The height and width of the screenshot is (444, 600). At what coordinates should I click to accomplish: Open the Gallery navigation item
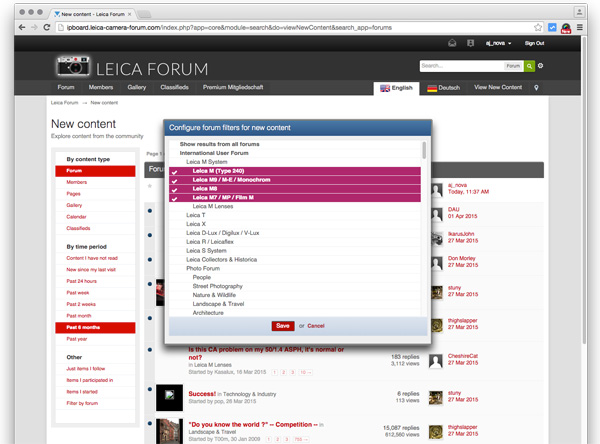[136, 88]
